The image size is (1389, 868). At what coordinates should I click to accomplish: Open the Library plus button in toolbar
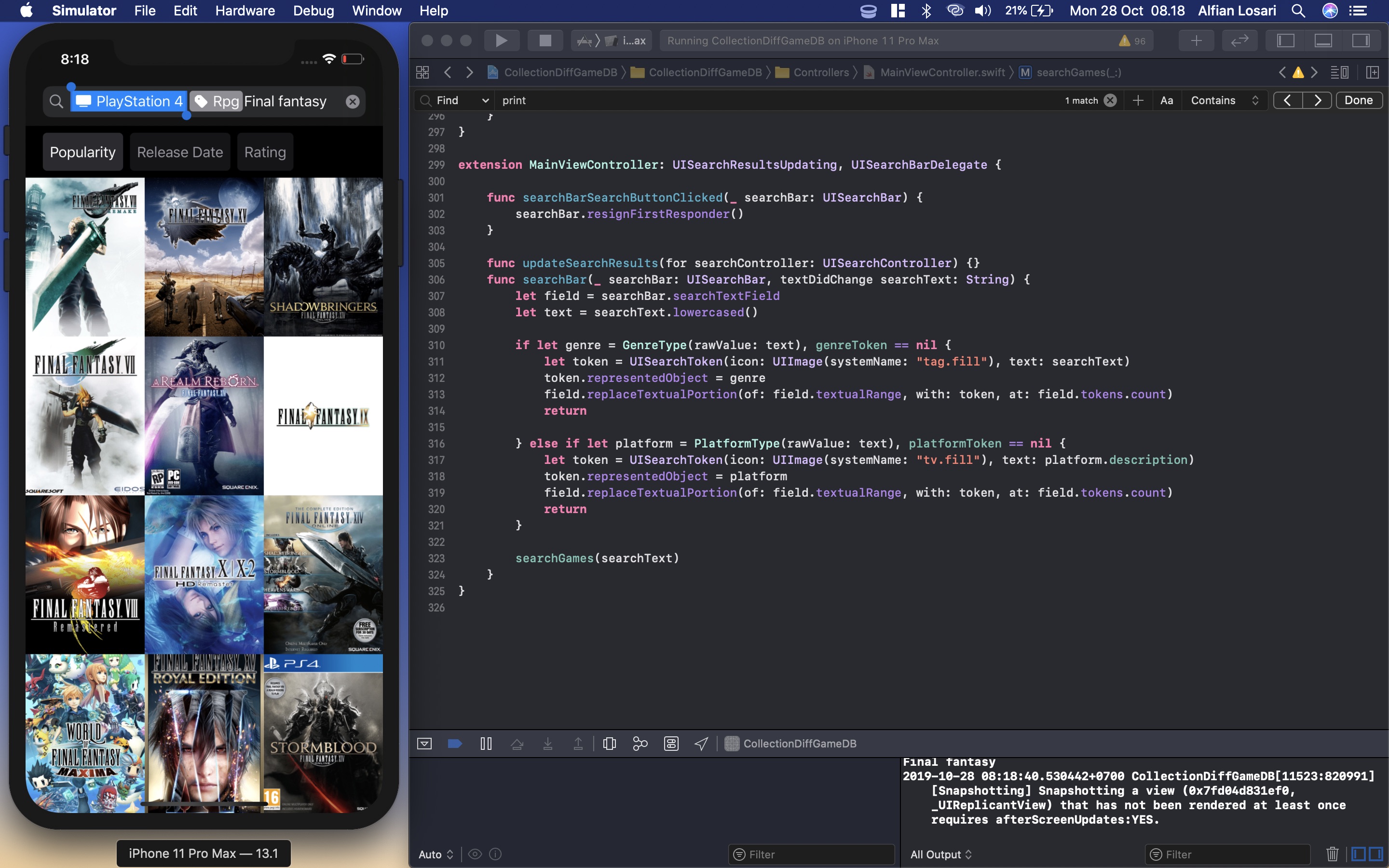click(x=1196, y=40)
